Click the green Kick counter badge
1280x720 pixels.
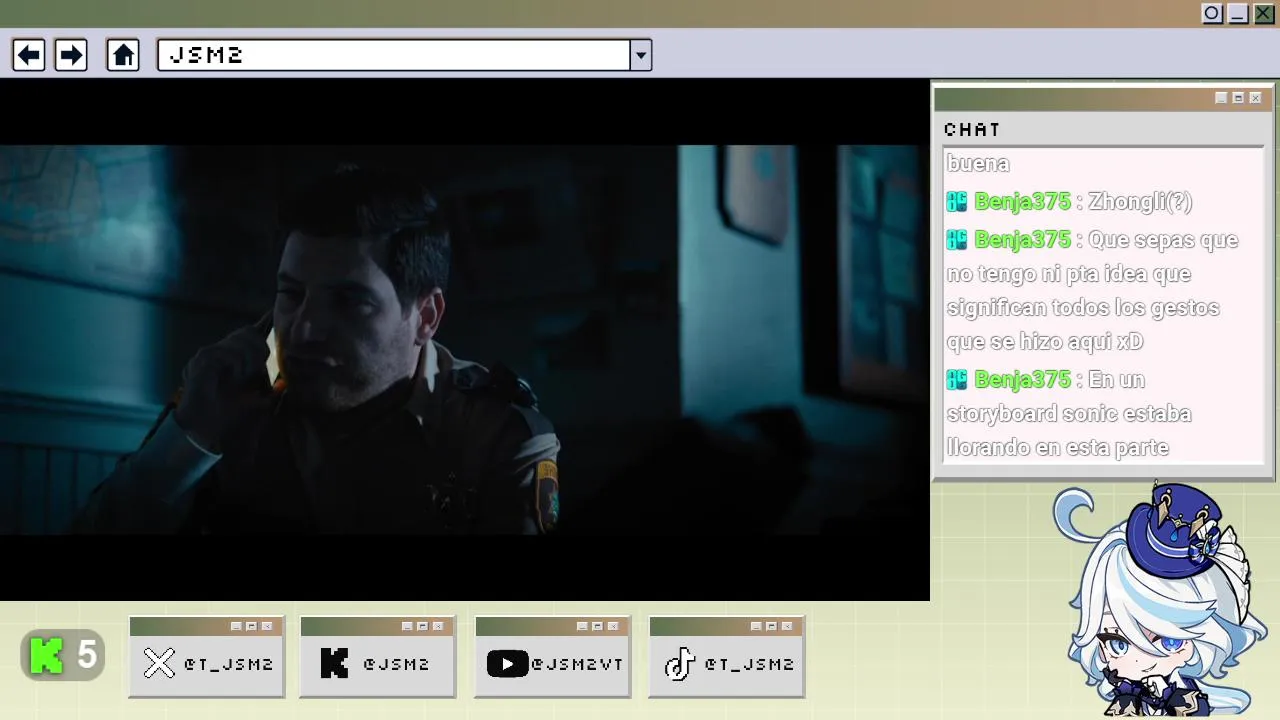click(x=63, y=656)
